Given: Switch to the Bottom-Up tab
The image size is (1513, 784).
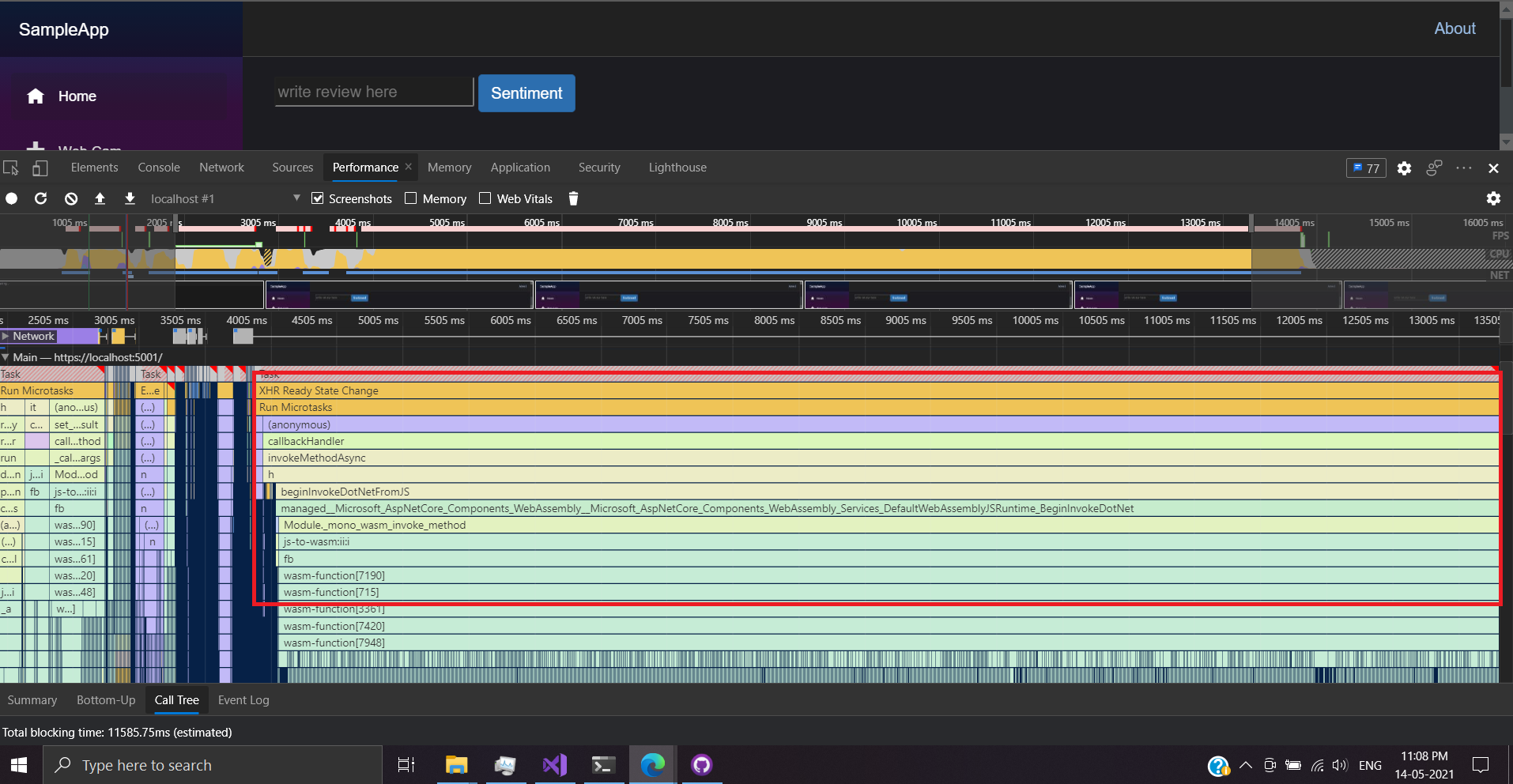Looking at the screenshot, I should coord(105,700).
